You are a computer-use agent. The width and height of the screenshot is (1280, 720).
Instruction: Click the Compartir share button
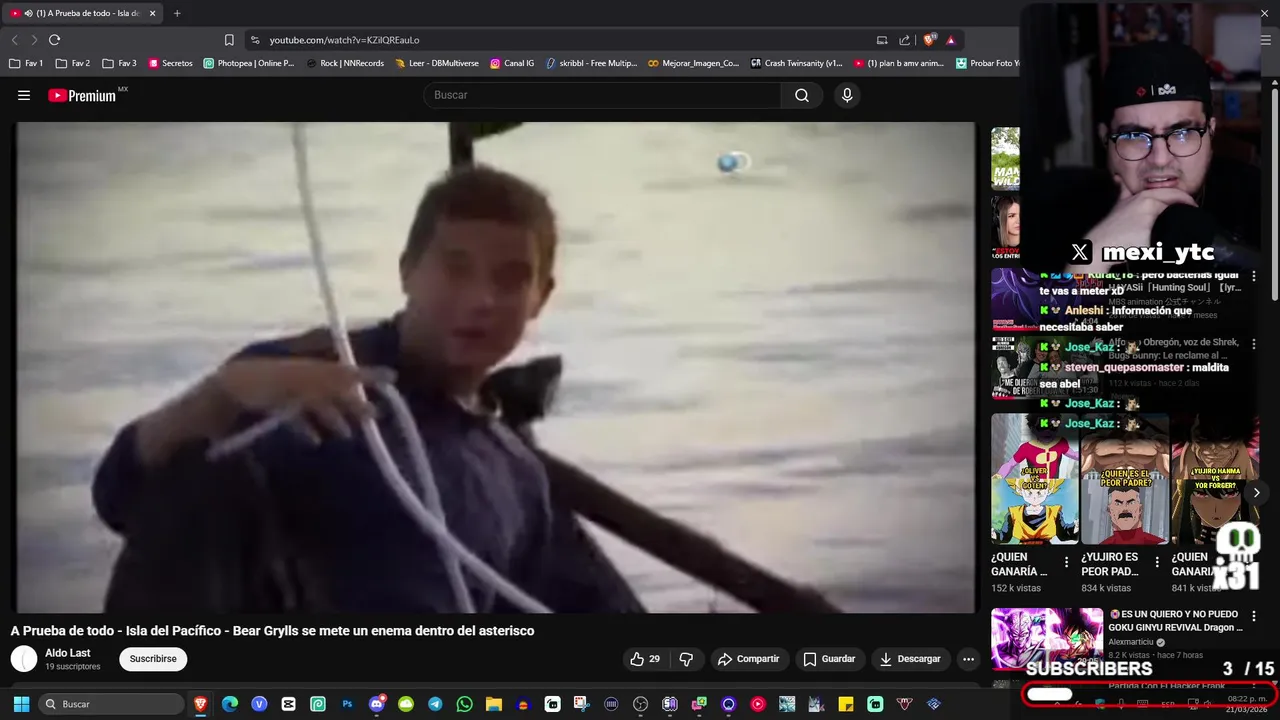(x=748, y=659)
